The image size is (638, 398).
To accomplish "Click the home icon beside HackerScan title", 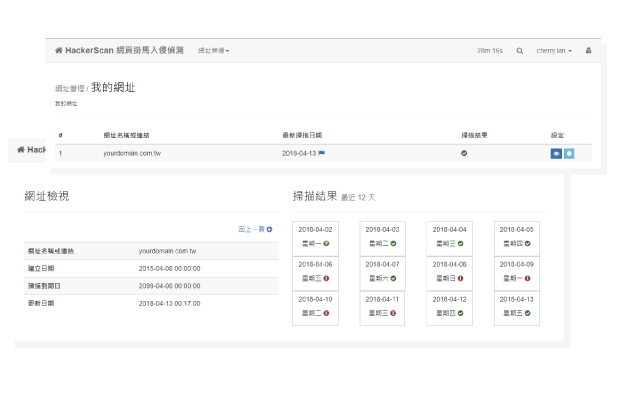I will pos(59,50).
